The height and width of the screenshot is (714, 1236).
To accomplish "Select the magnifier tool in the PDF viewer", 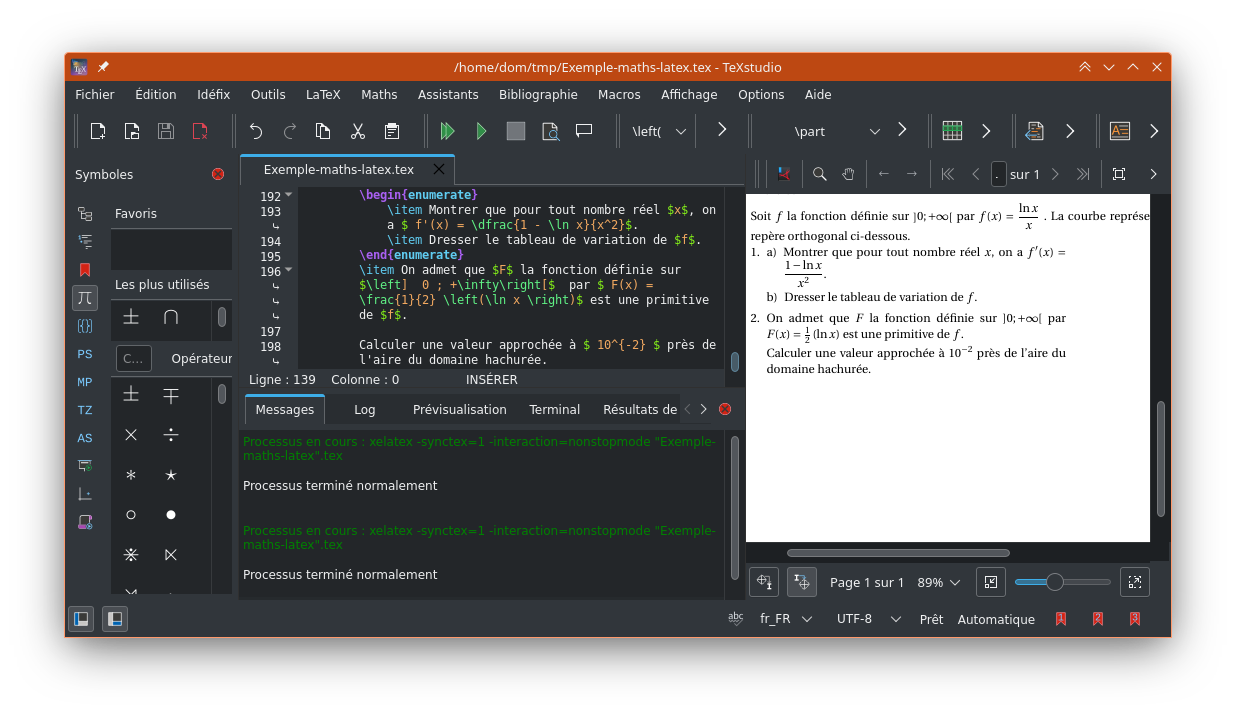I will point(820,174).
